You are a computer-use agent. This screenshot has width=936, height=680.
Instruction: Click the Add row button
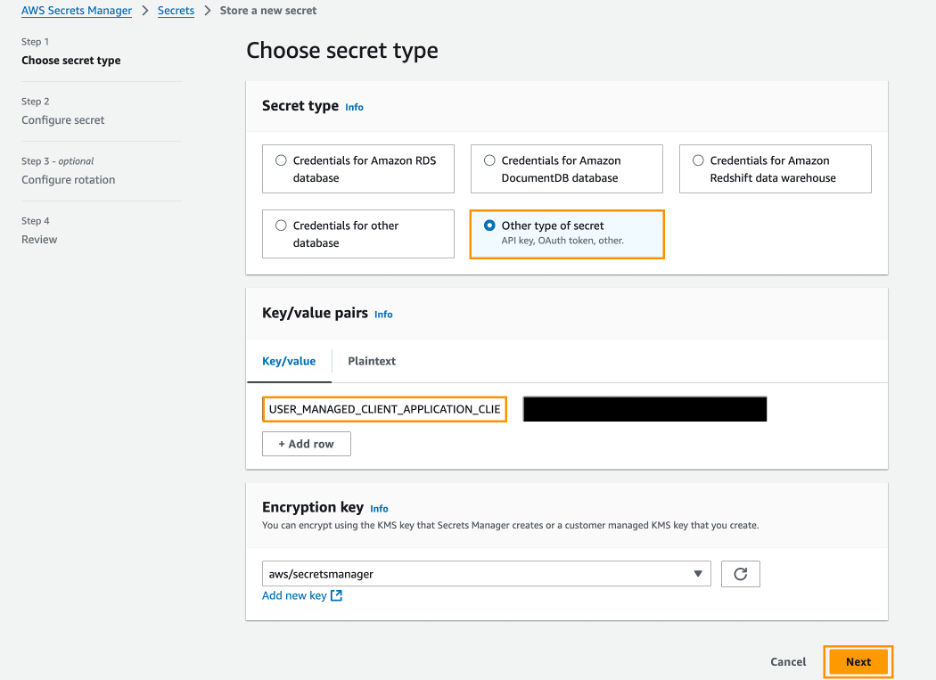pyautogui.click(x=306, y=444)
